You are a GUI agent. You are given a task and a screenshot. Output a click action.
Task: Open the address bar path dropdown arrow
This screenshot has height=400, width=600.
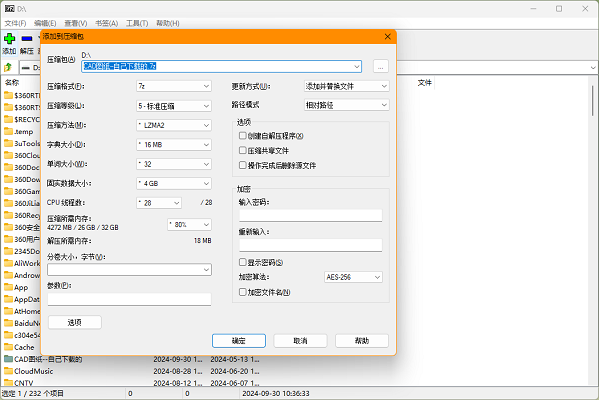pyautogui.click(x=593, y=68)
